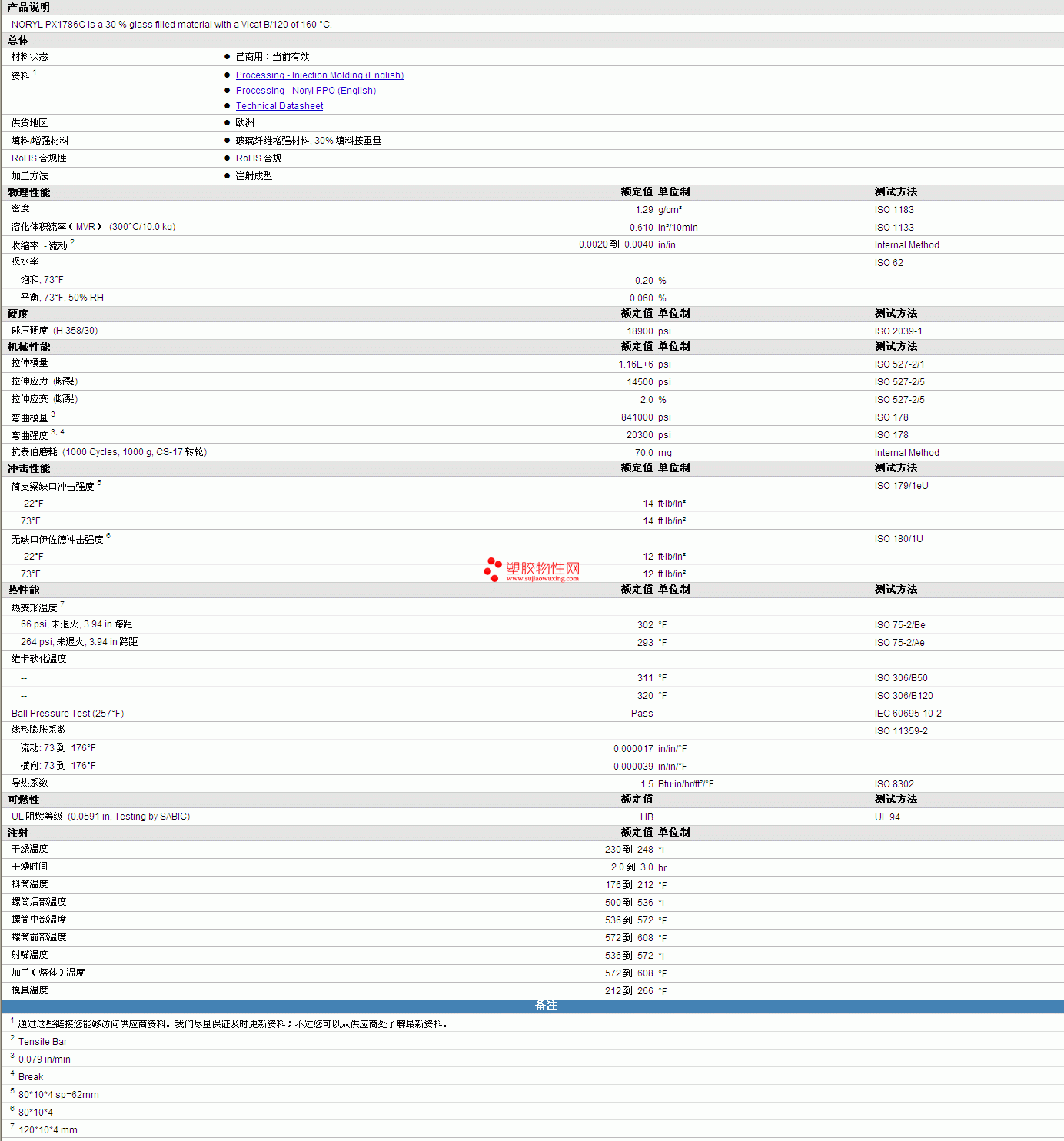Screen dimensions: 1064x1141
Task: Select the 可燃性 section header
Action: (x=24, y=800)
